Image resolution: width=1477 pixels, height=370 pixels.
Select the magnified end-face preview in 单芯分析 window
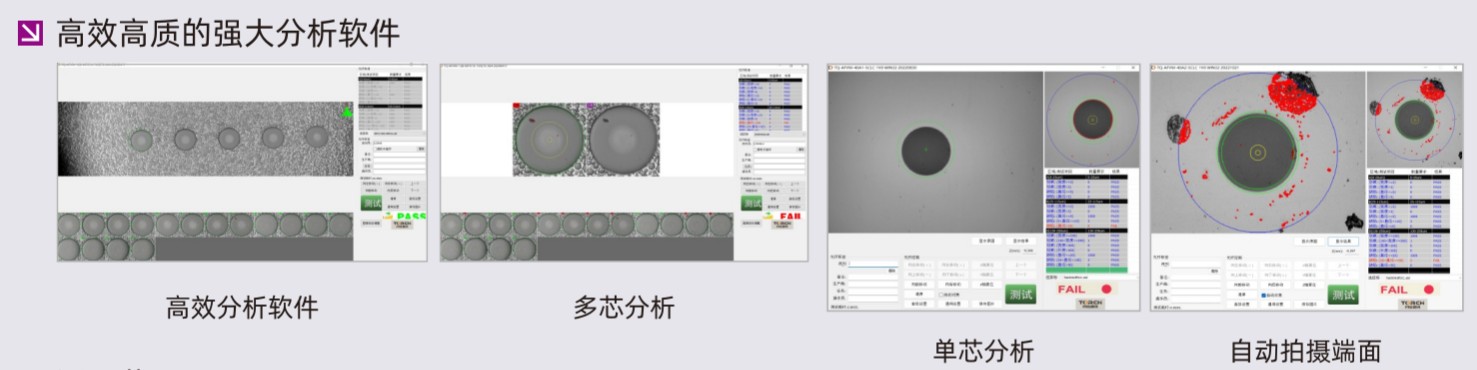[1091, 120]
